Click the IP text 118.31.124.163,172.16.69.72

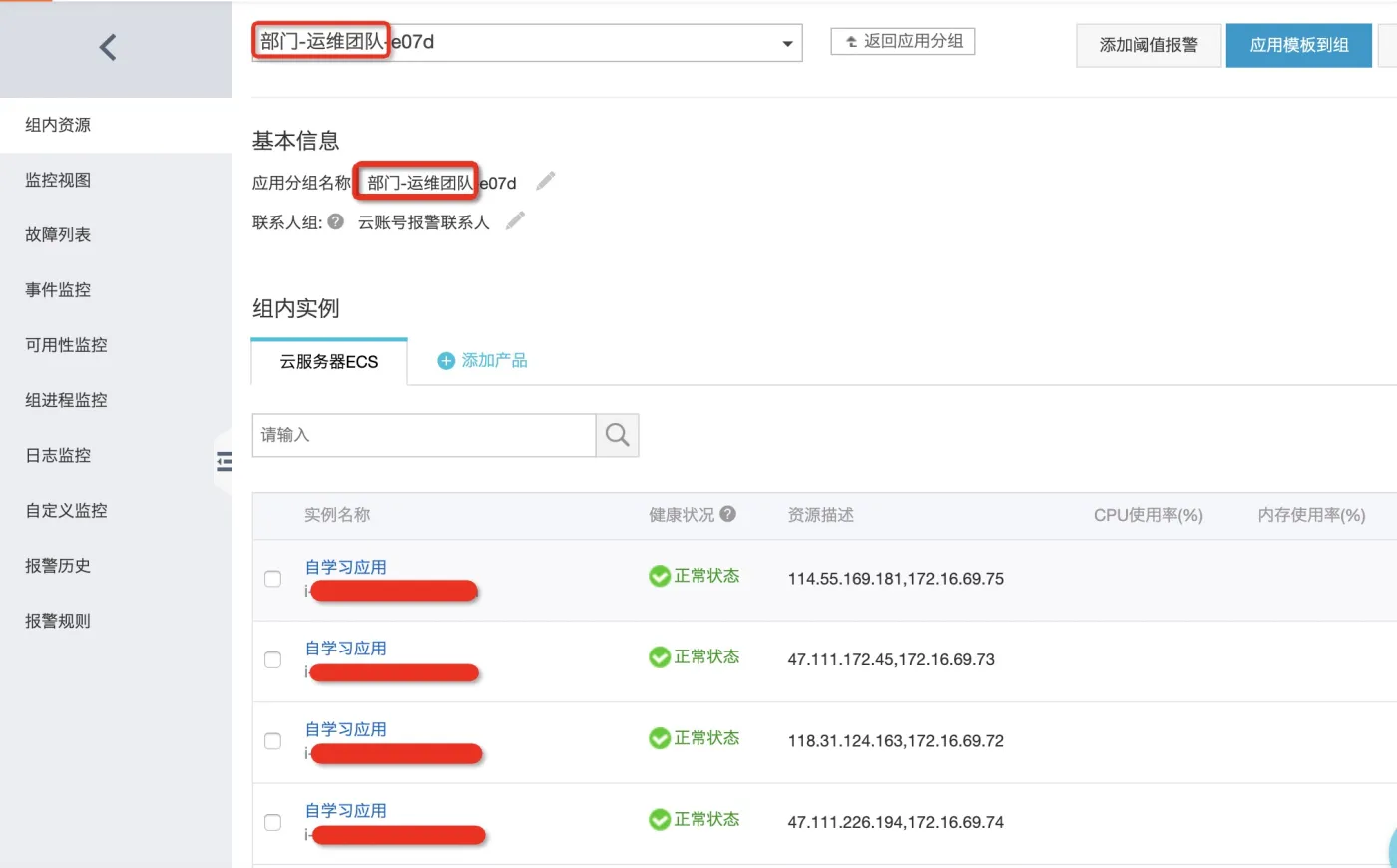(x=896, y=741)
